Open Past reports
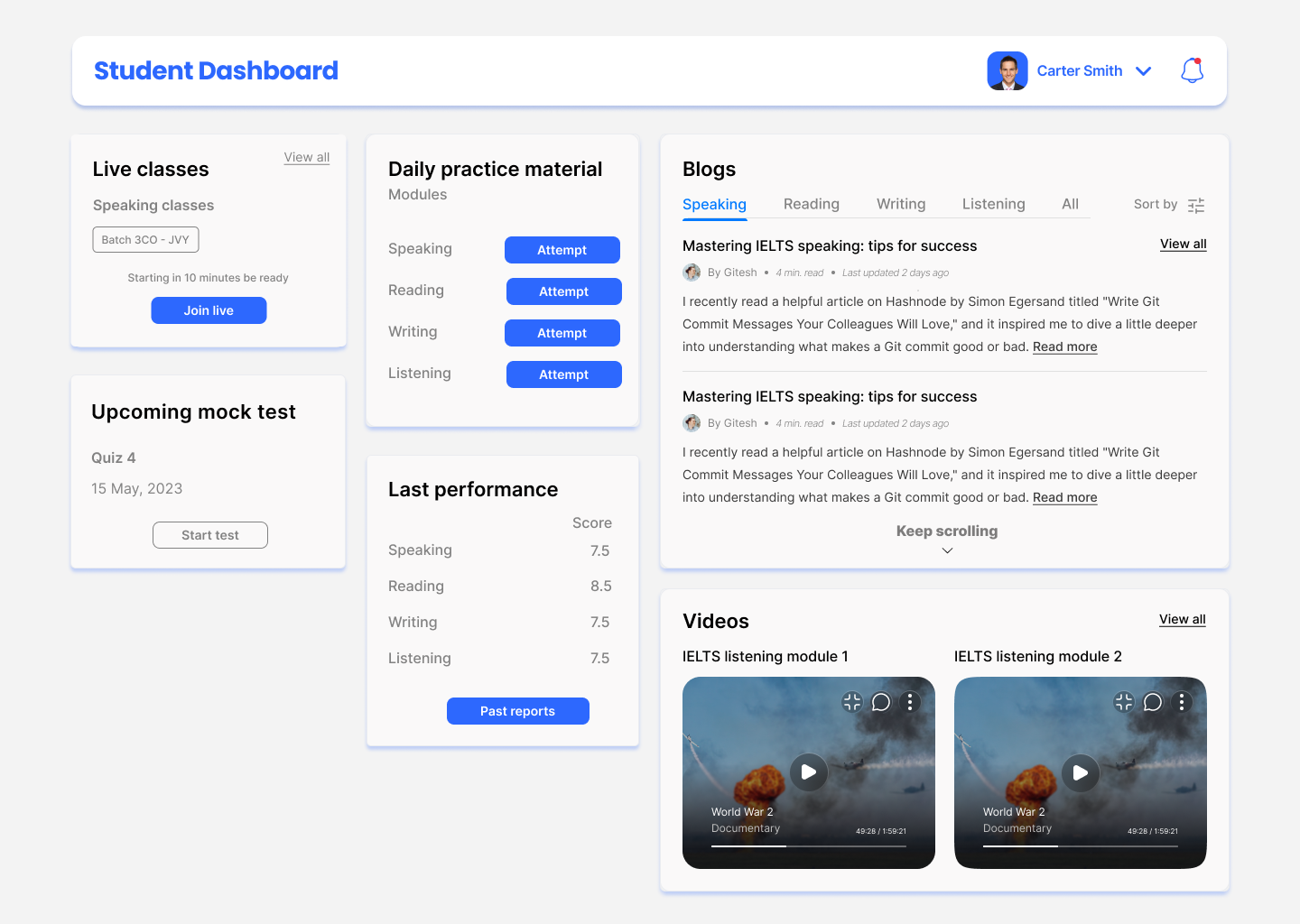Viewport: 1300px width, 924px height. click(518, 711)
